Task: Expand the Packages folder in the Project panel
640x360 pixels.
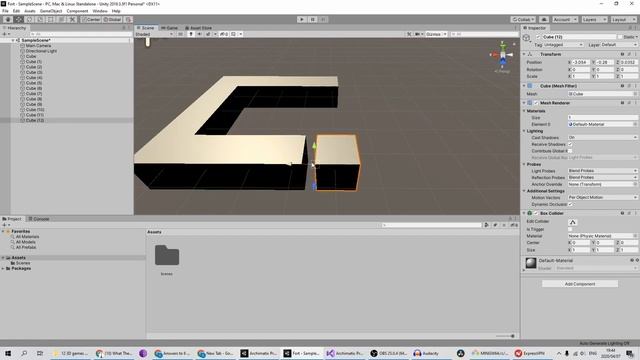Action: pos(3,269)
